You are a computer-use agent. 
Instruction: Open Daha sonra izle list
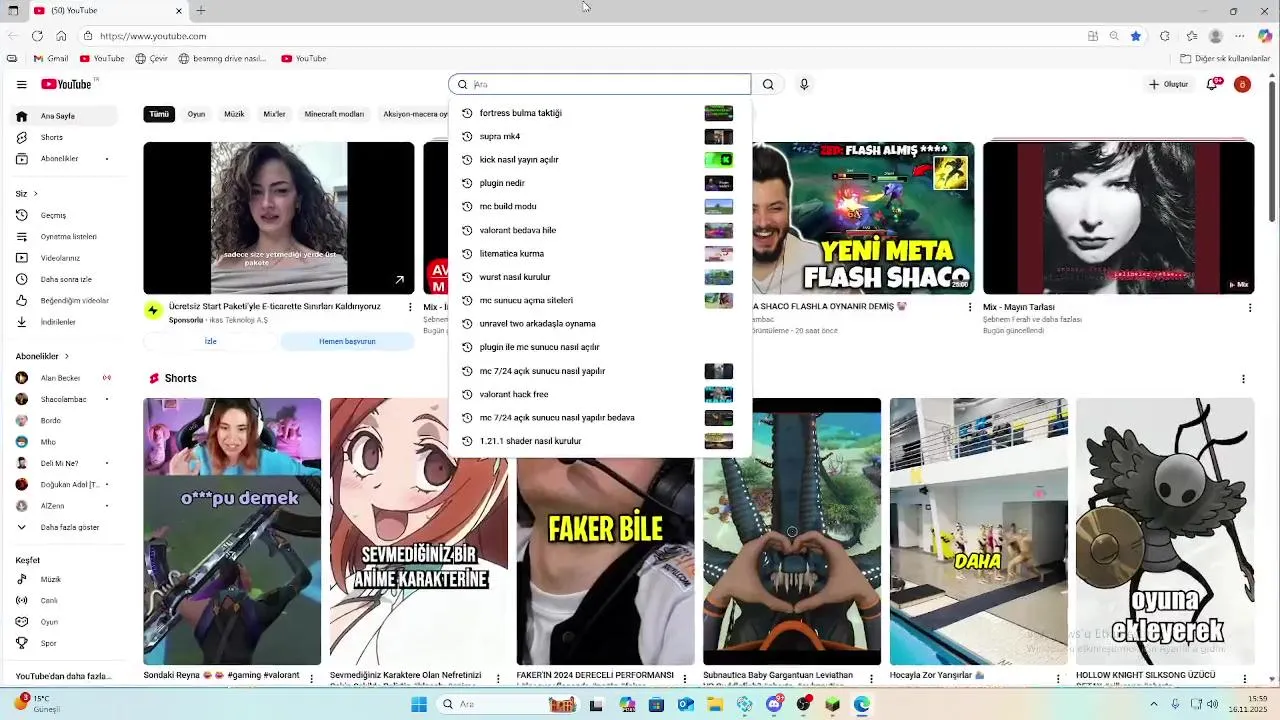65,279
